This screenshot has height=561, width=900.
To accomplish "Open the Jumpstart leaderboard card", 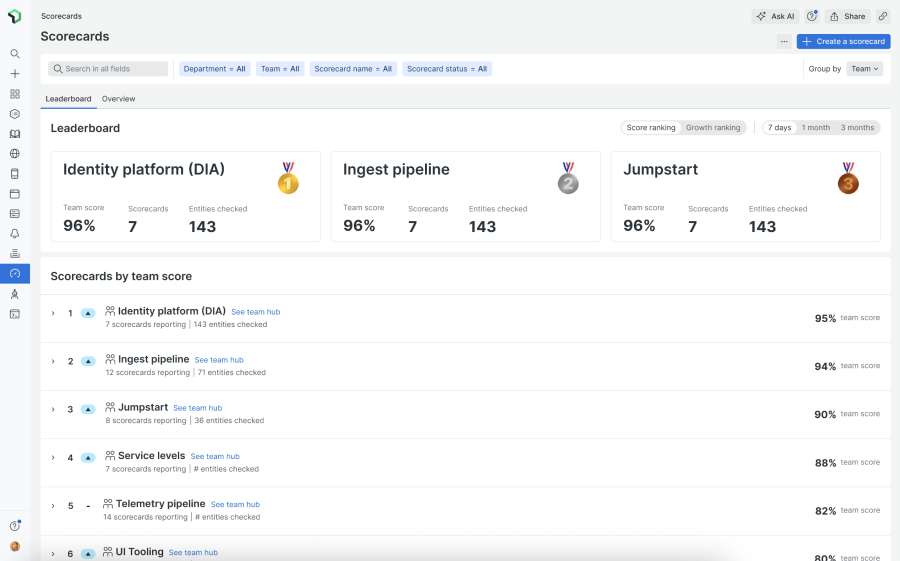I will pos(746,196).
